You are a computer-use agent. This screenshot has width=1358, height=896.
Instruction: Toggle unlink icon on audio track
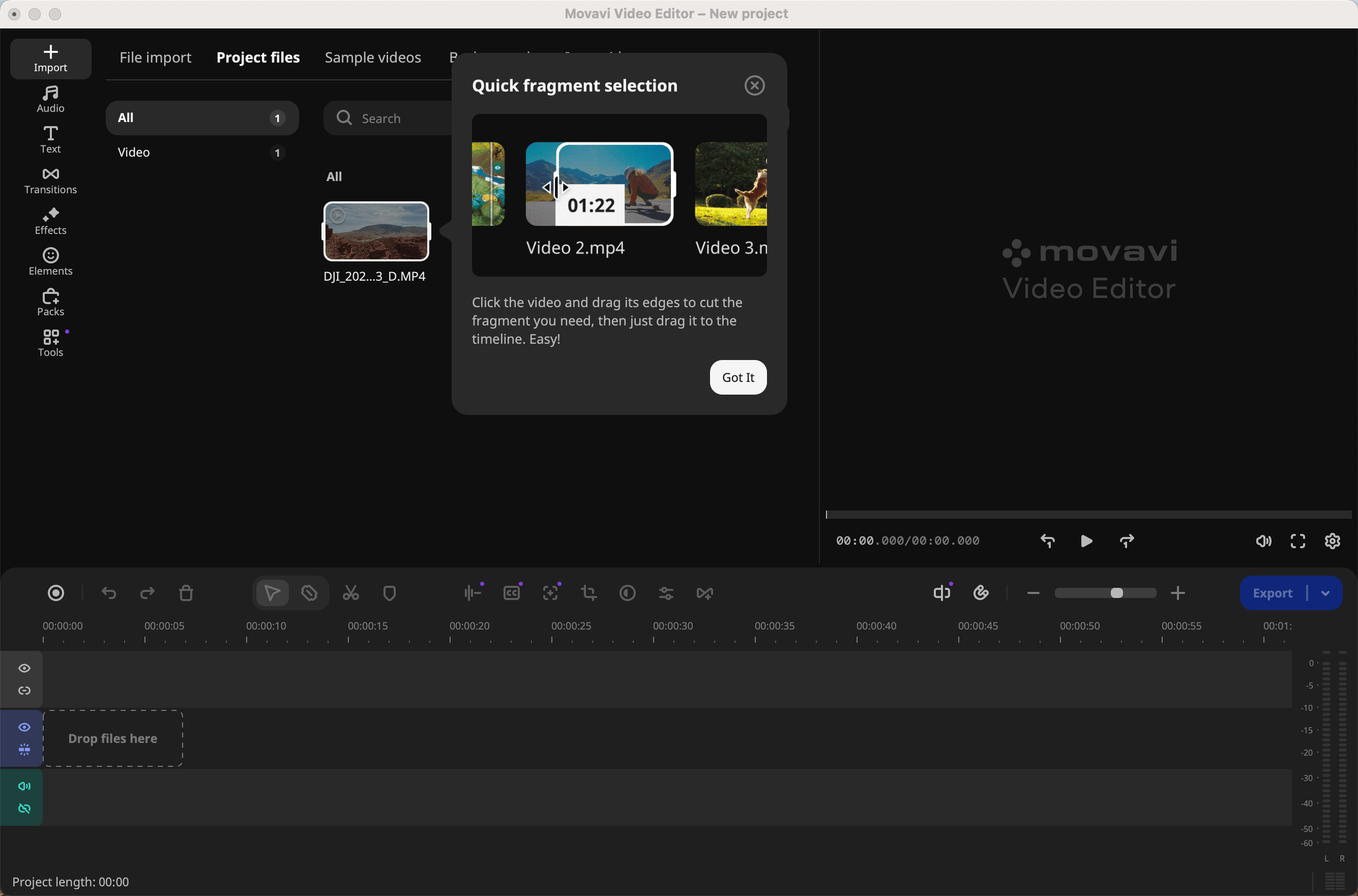[x=24, y=809]
